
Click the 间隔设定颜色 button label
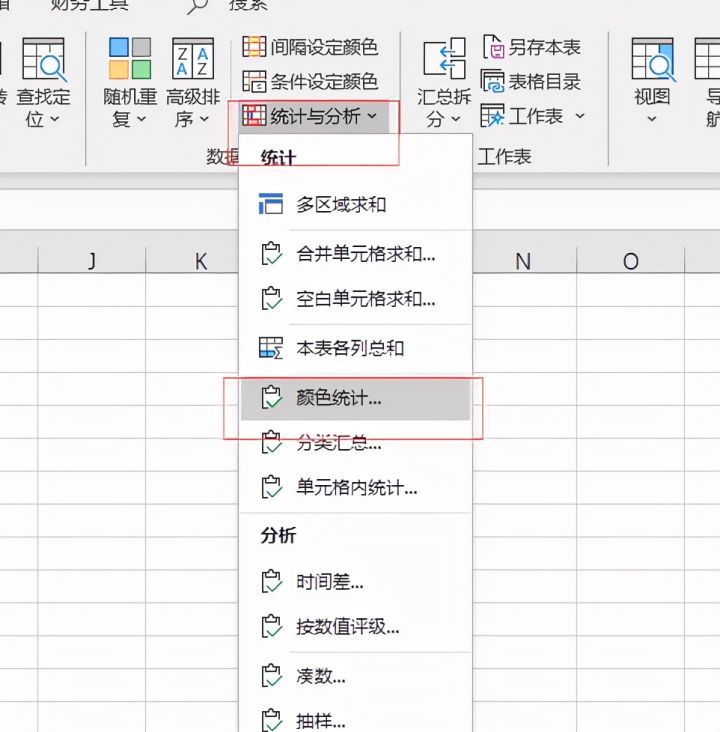(324, 47)
